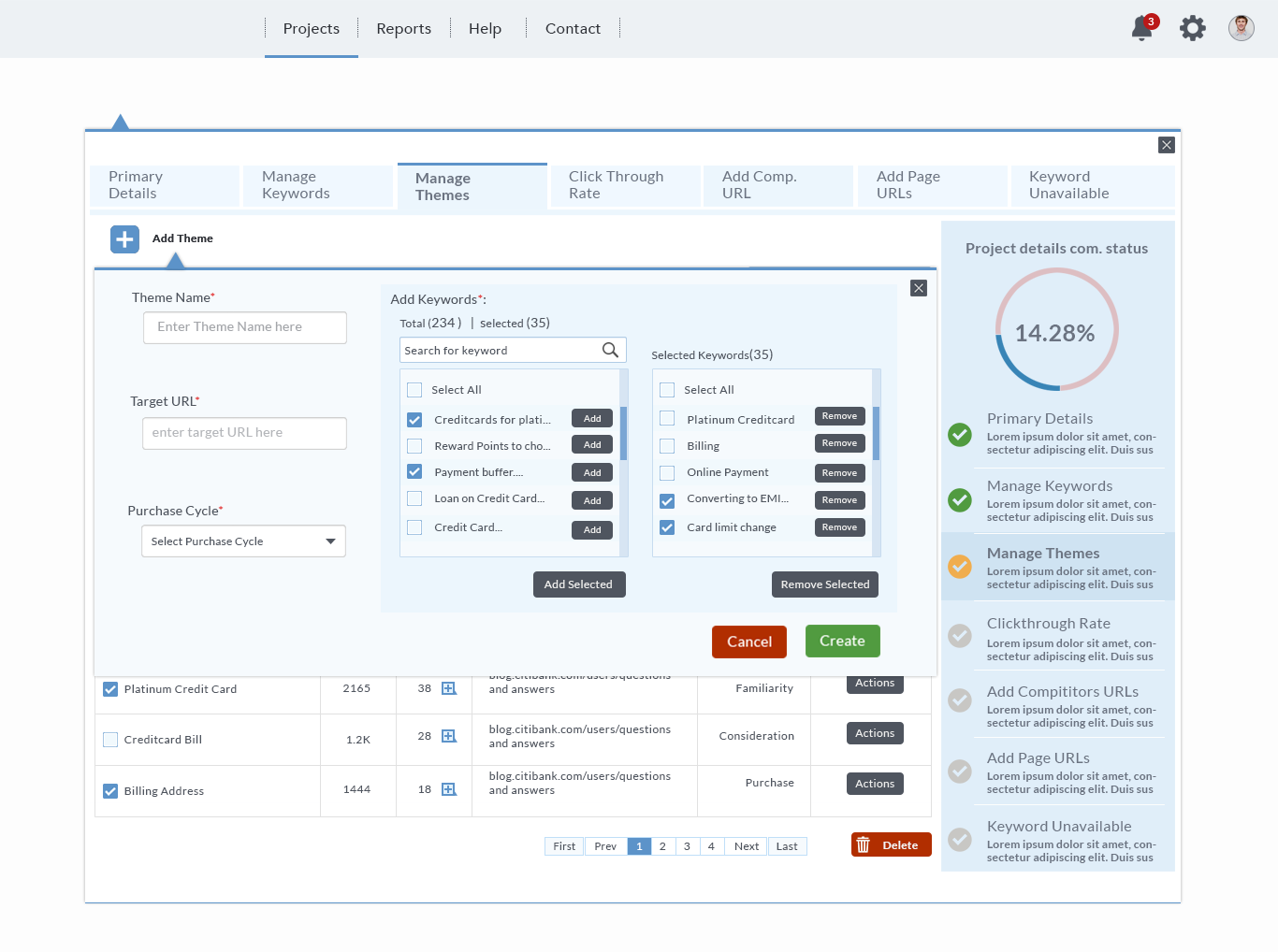The height and width of the screenshot is (952, 1278).
Task: Uncheck the Payment buffer keyword
Action: 414,472
